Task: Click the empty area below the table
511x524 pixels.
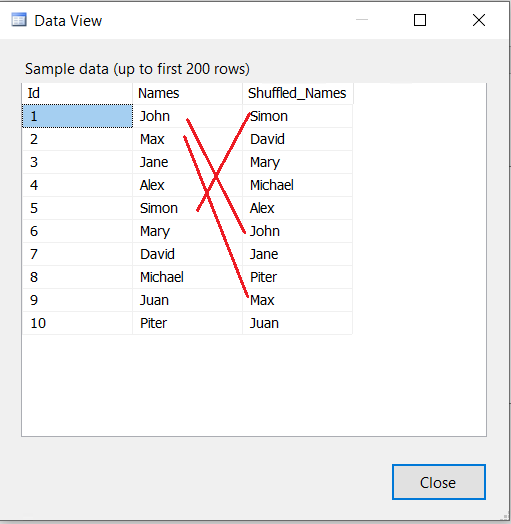Action: click(x=254, y=385)
